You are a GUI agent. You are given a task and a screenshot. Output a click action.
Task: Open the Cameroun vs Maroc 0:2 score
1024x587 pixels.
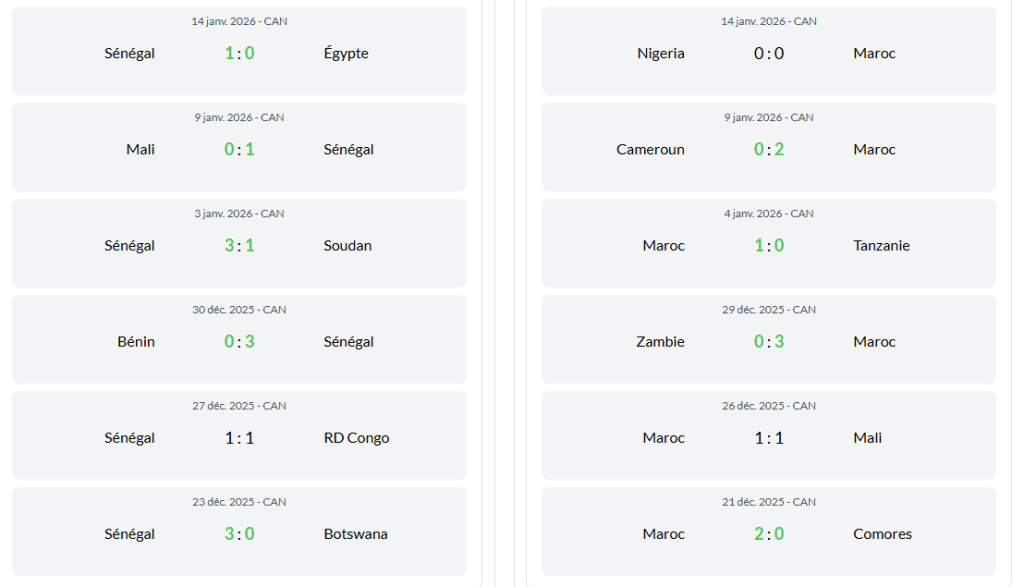click(769, 149)
